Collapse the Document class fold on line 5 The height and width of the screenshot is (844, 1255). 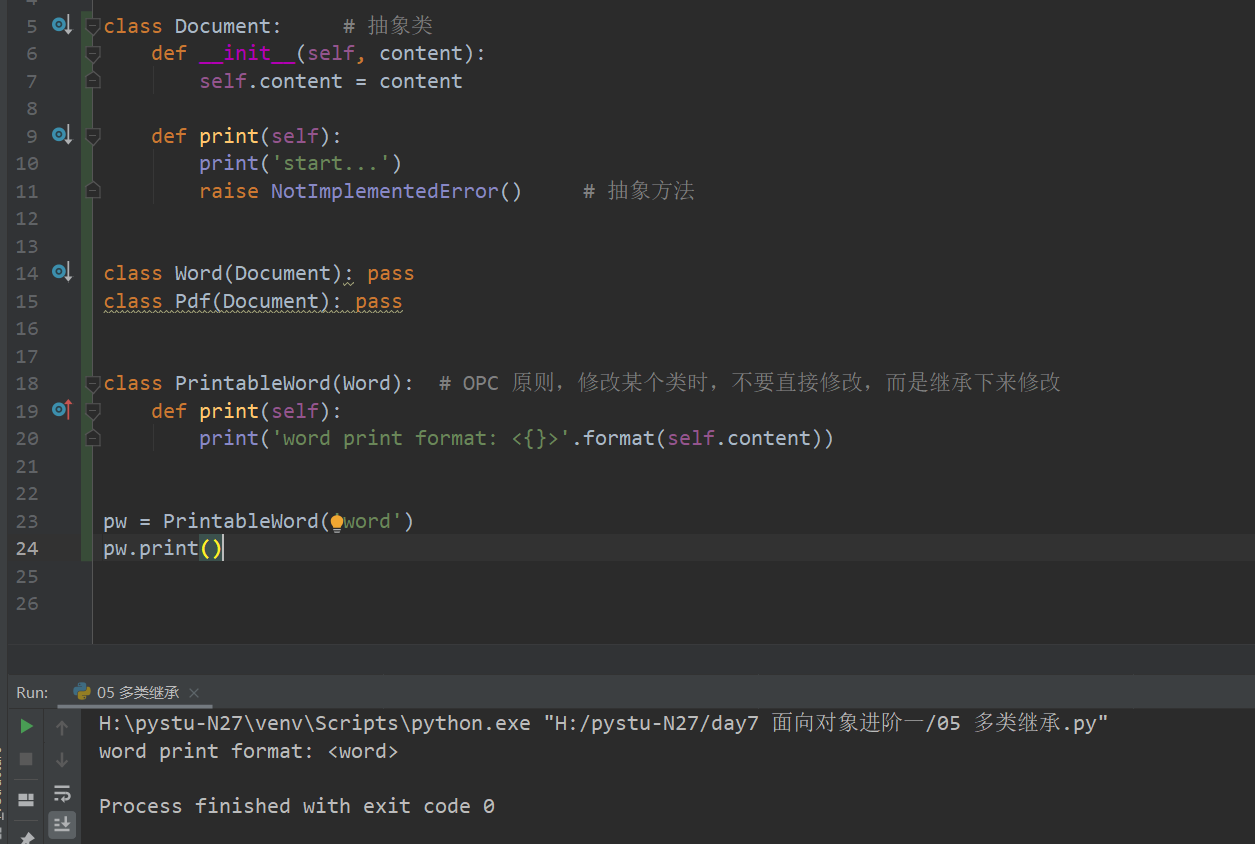[93, 26]
